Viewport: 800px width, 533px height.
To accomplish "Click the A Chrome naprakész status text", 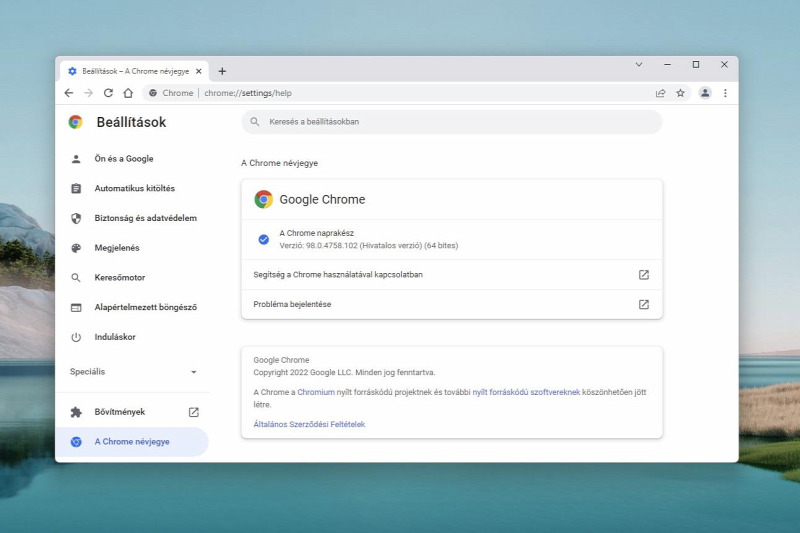I will click(x=316, y=233).
